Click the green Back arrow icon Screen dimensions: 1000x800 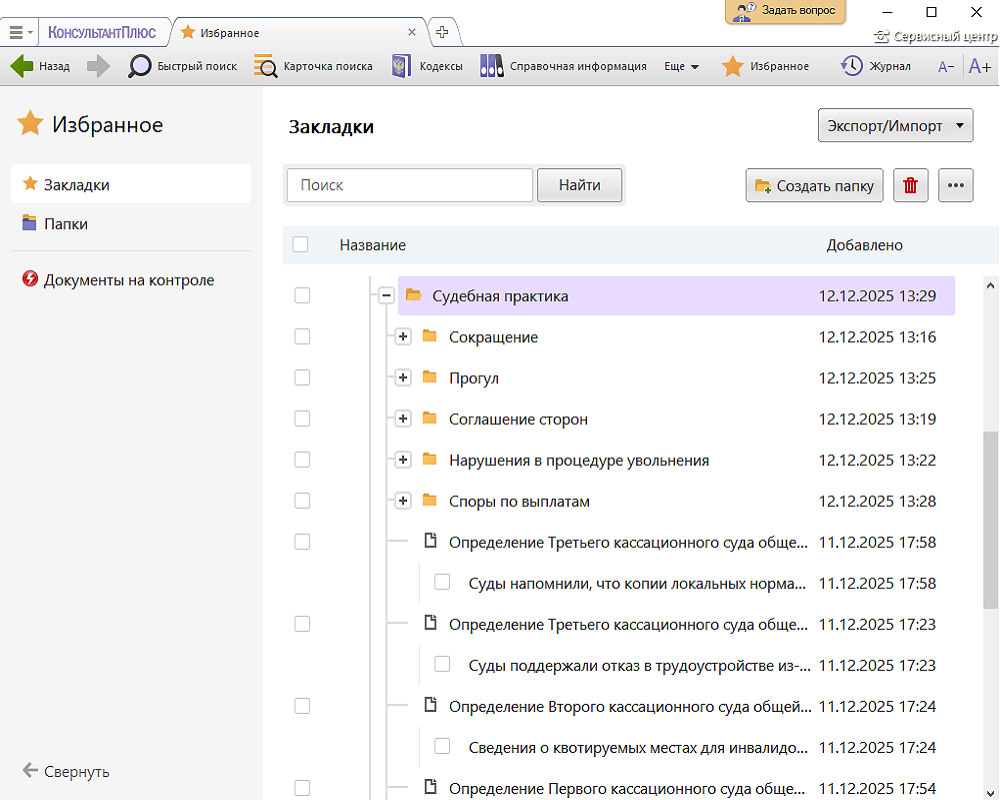pos(22,67)
